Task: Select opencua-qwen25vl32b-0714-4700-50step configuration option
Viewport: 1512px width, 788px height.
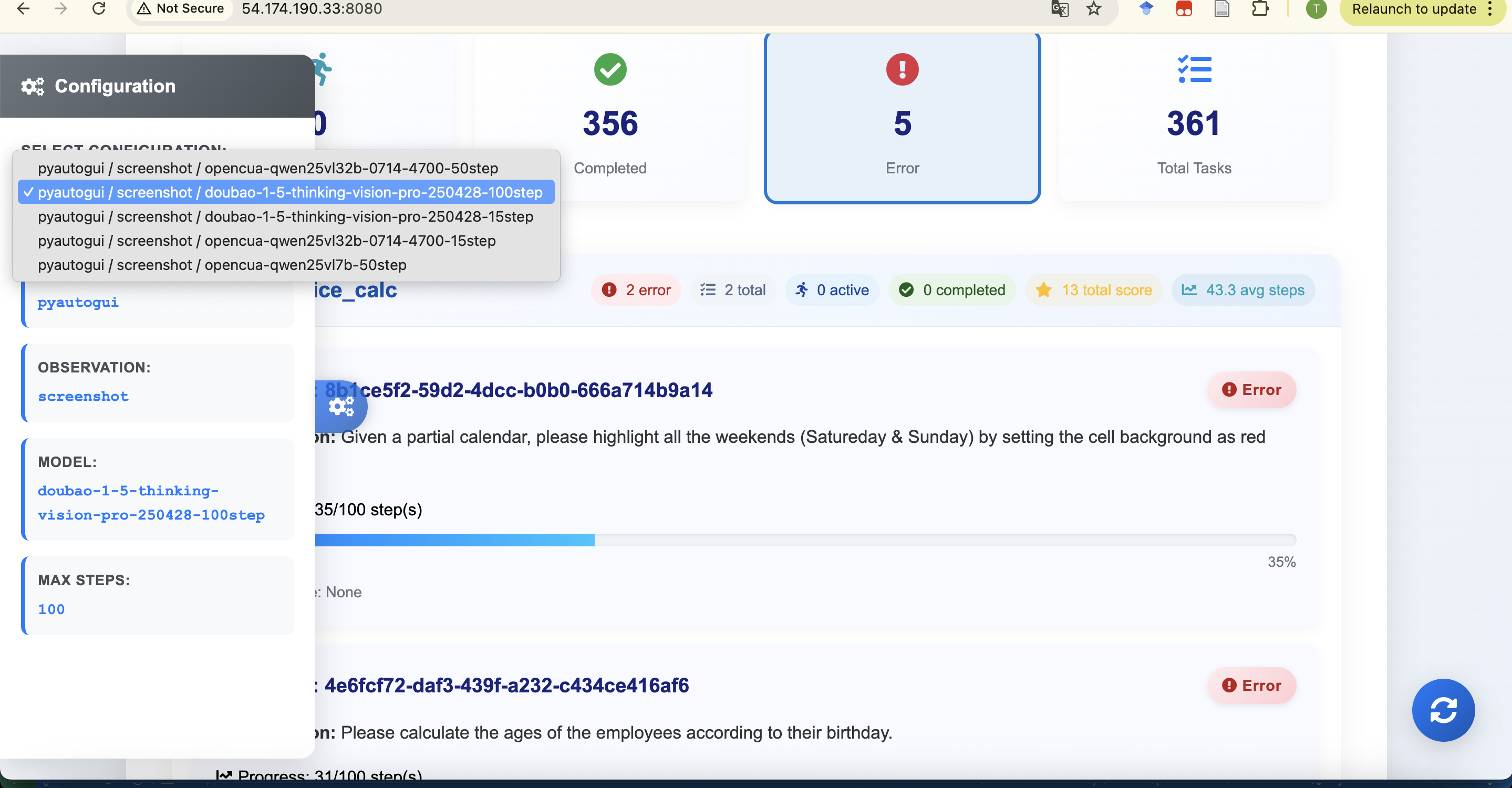Action: [x=267, y=169]
